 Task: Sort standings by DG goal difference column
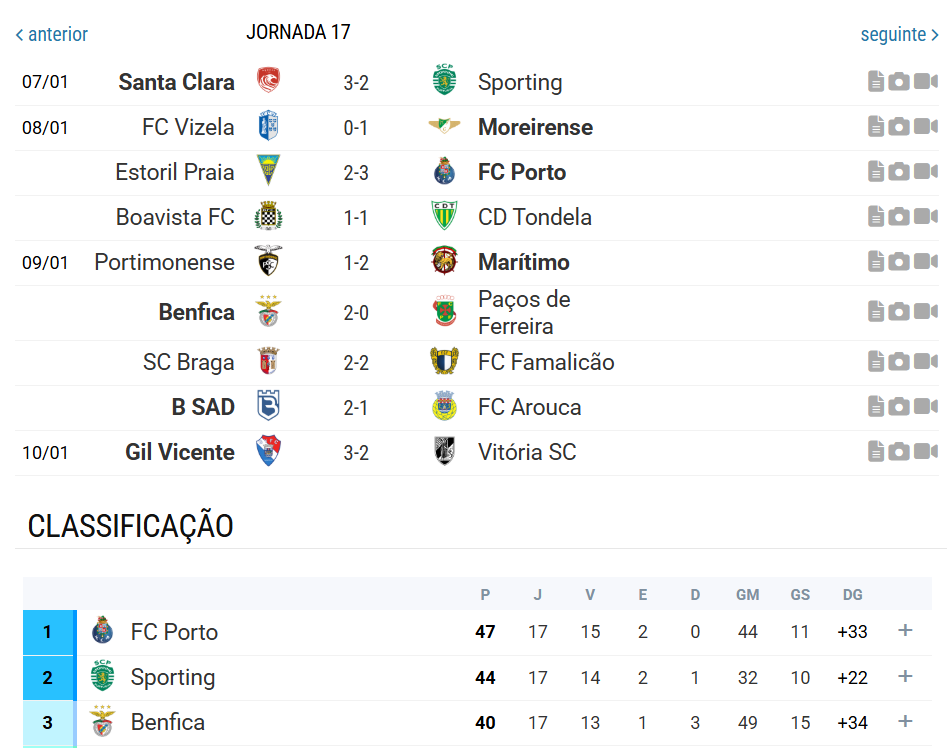[852, 595]
